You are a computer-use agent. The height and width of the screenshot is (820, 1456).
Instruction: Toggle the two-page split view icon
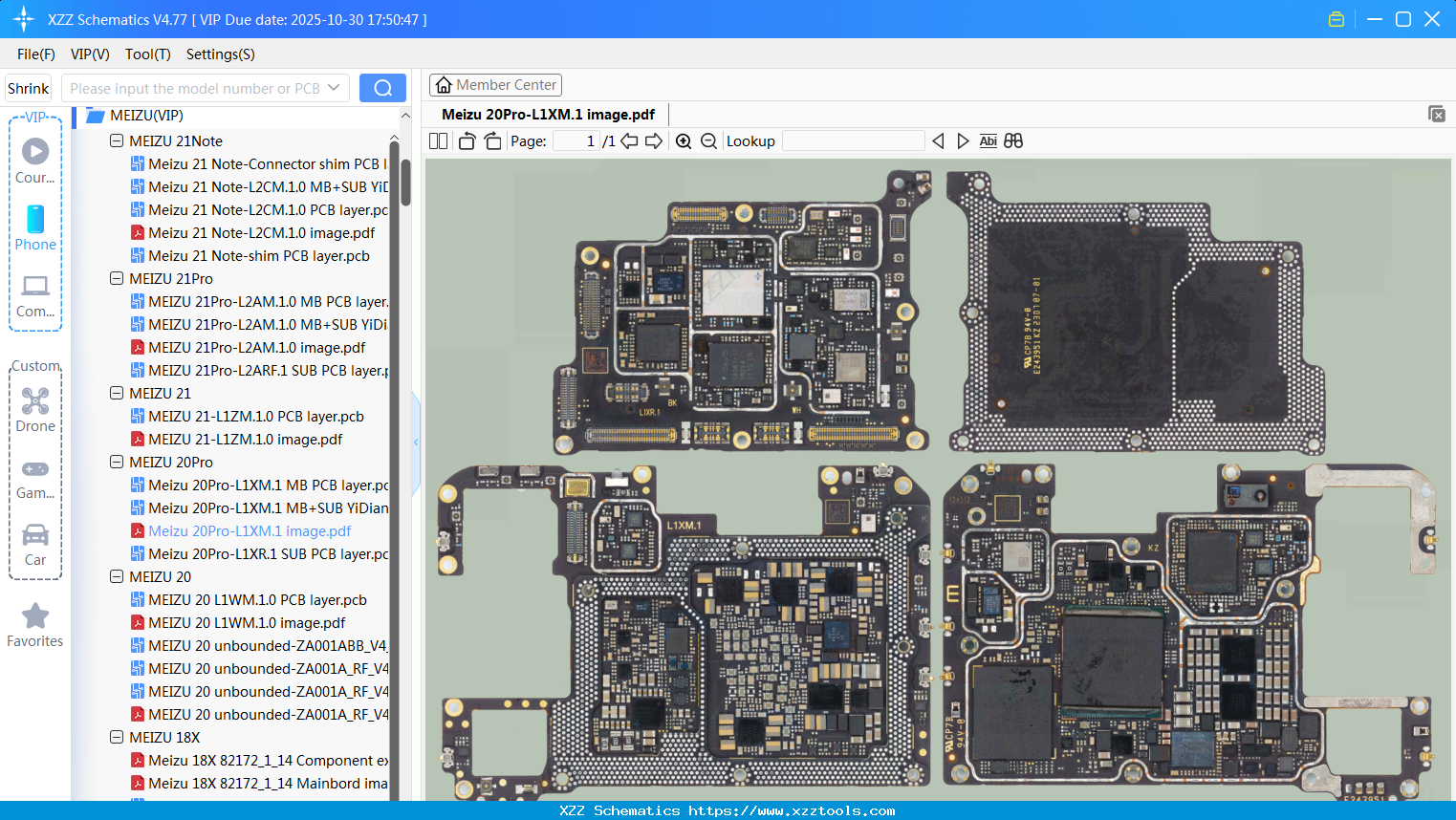click(438, 141)
